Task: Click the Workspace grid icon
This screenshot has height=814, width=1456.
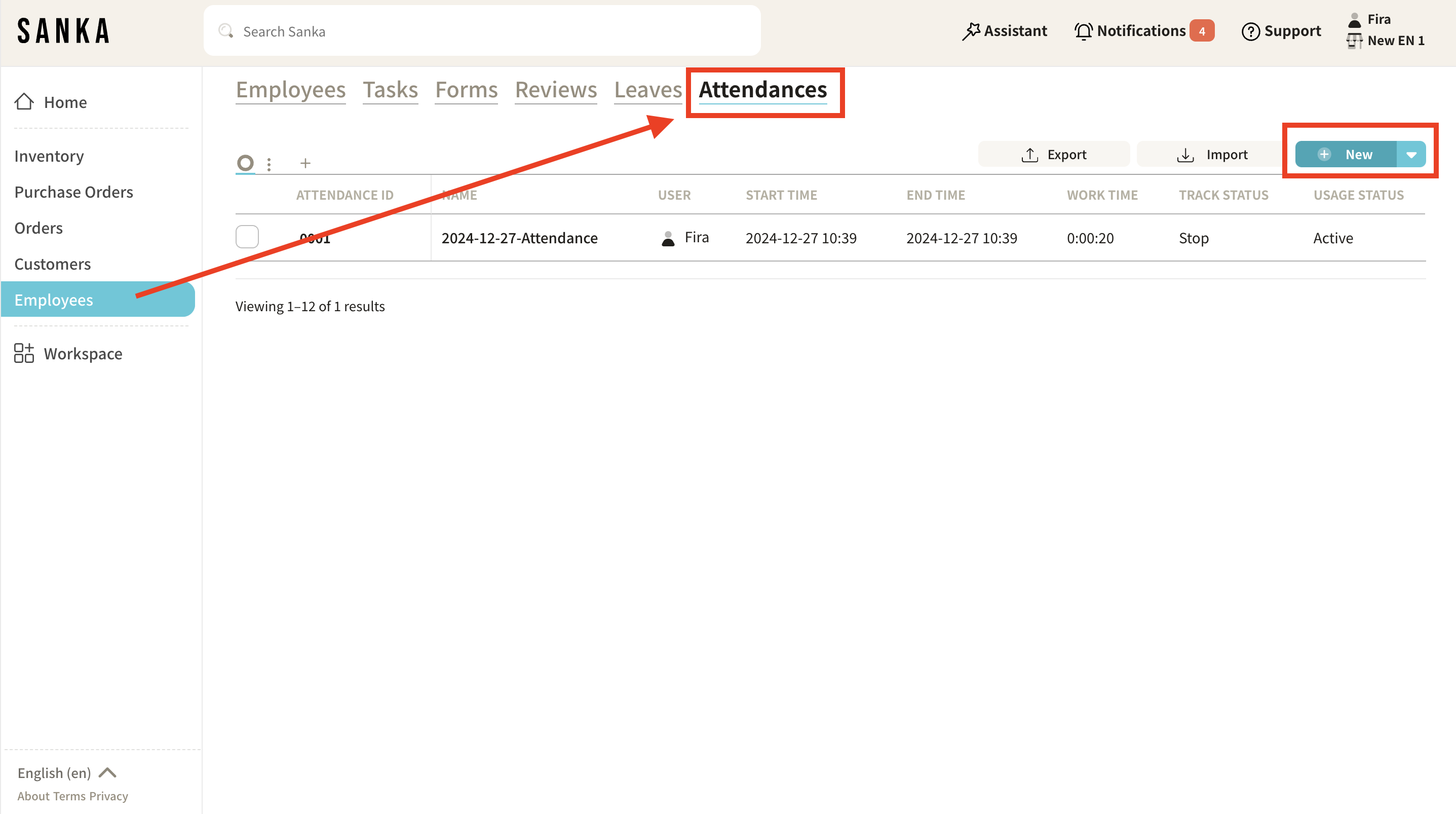Action: tap(24, 354)
